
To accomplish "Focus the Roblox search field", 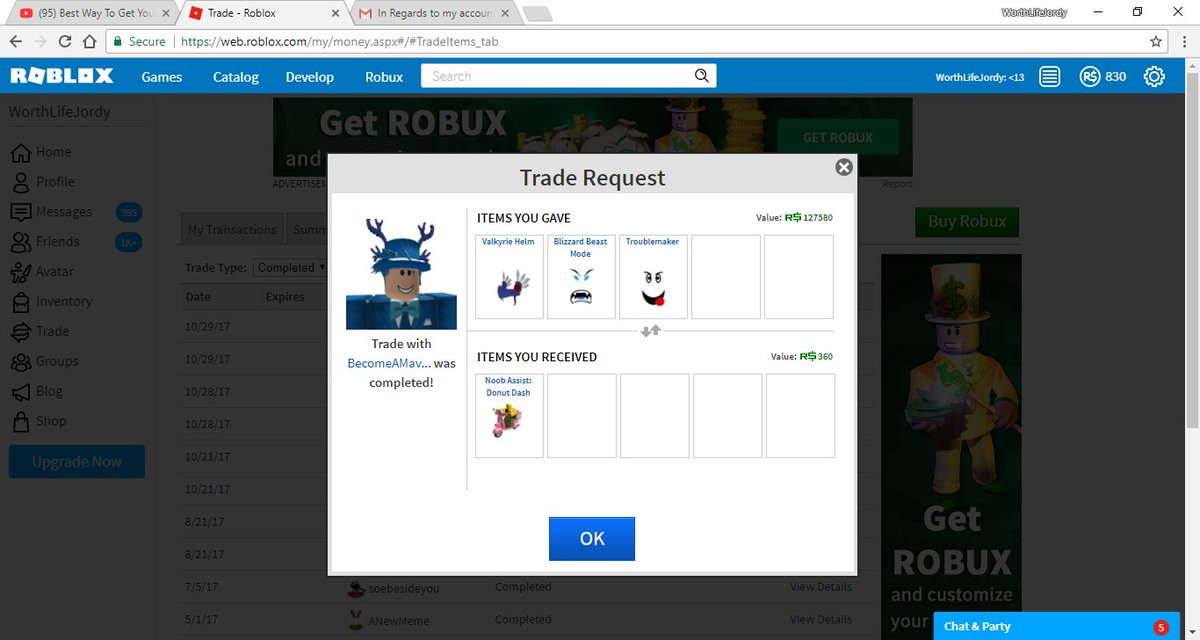I will click(556, 76).
